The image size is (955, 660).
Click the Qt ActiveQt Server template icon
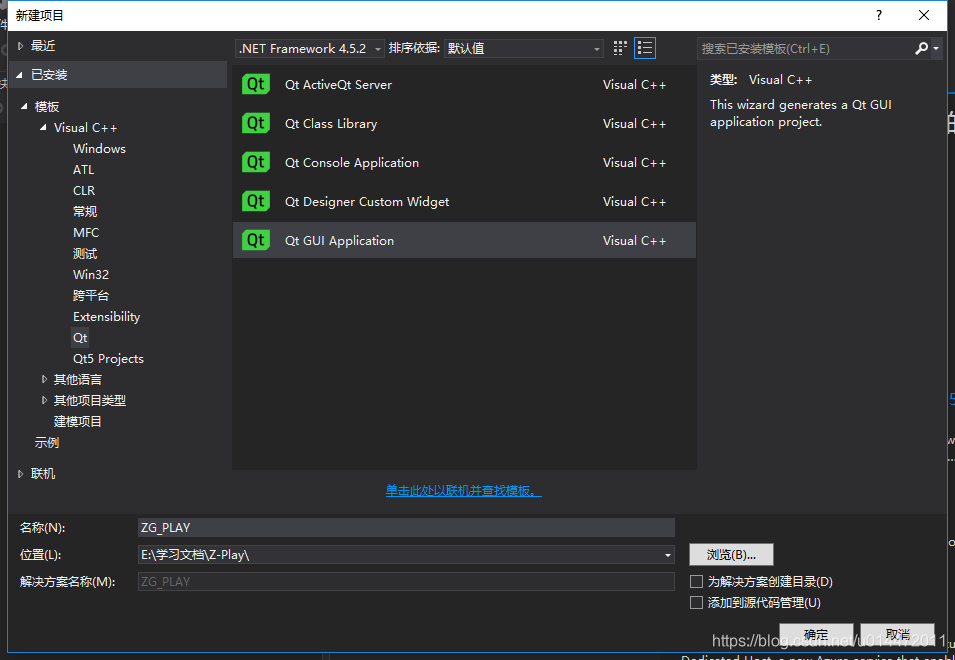(x=256, y=84)
